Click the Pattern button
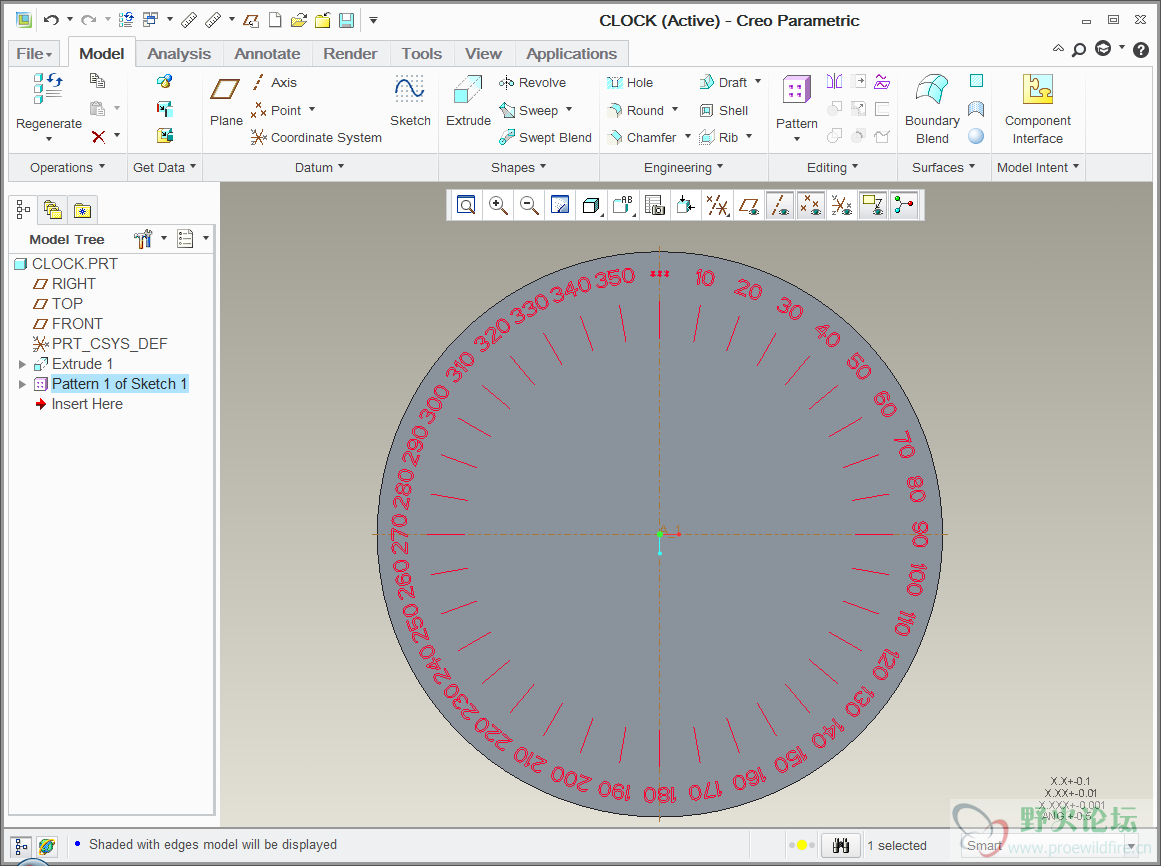Screen dimensions: 1161x866 (x=797, y=109)
